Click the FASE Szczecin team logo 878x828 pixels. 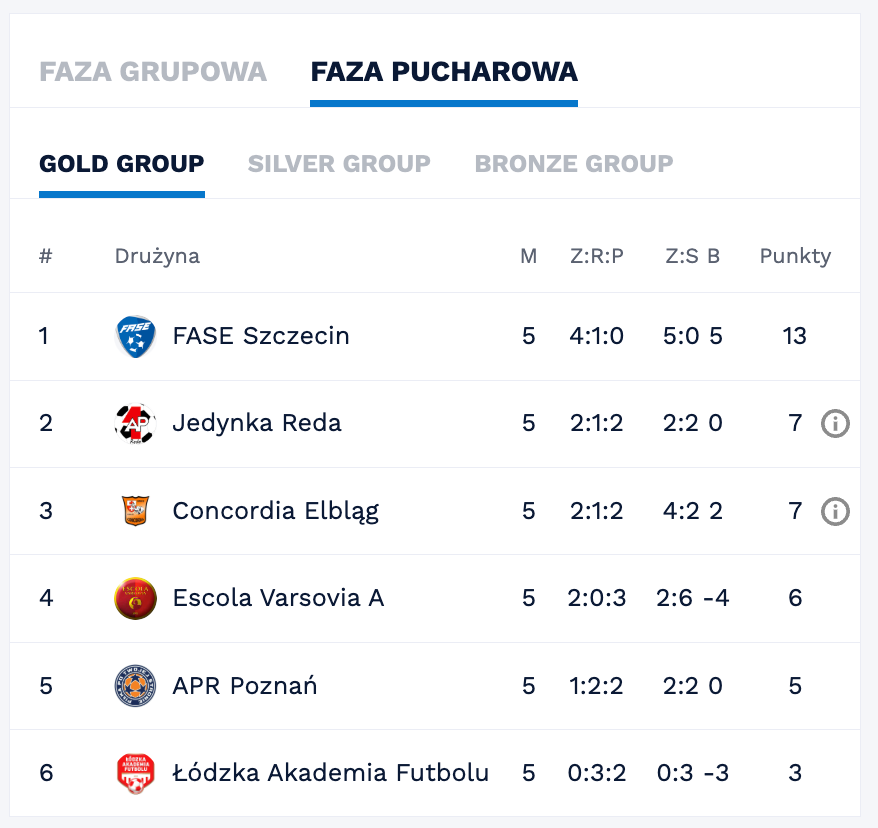pyautogui.click(x=135, y=336)
